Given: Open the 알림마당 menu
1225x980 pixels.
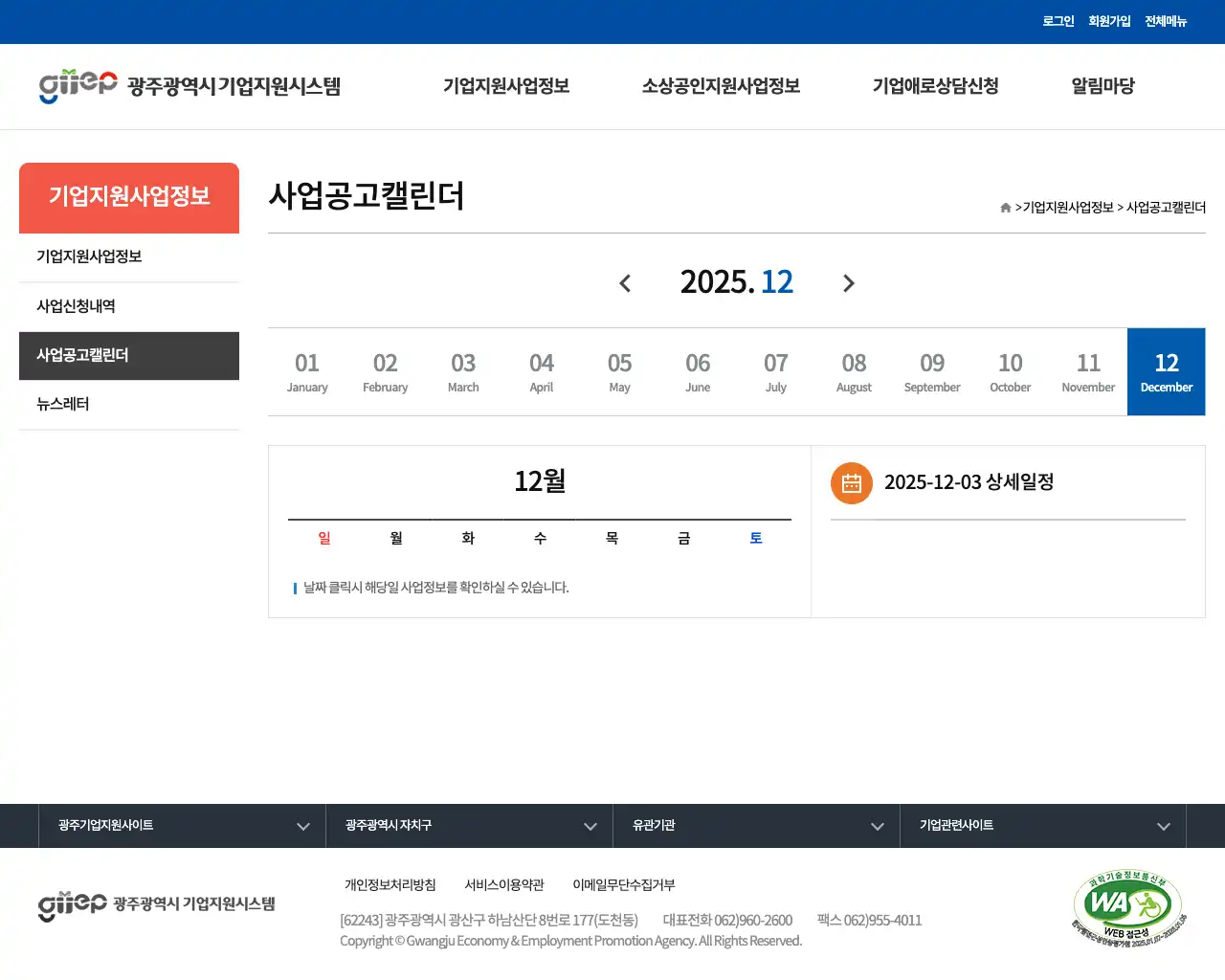Looking at the screenshot, I should pyautogui.click(x=1102, y=86).
